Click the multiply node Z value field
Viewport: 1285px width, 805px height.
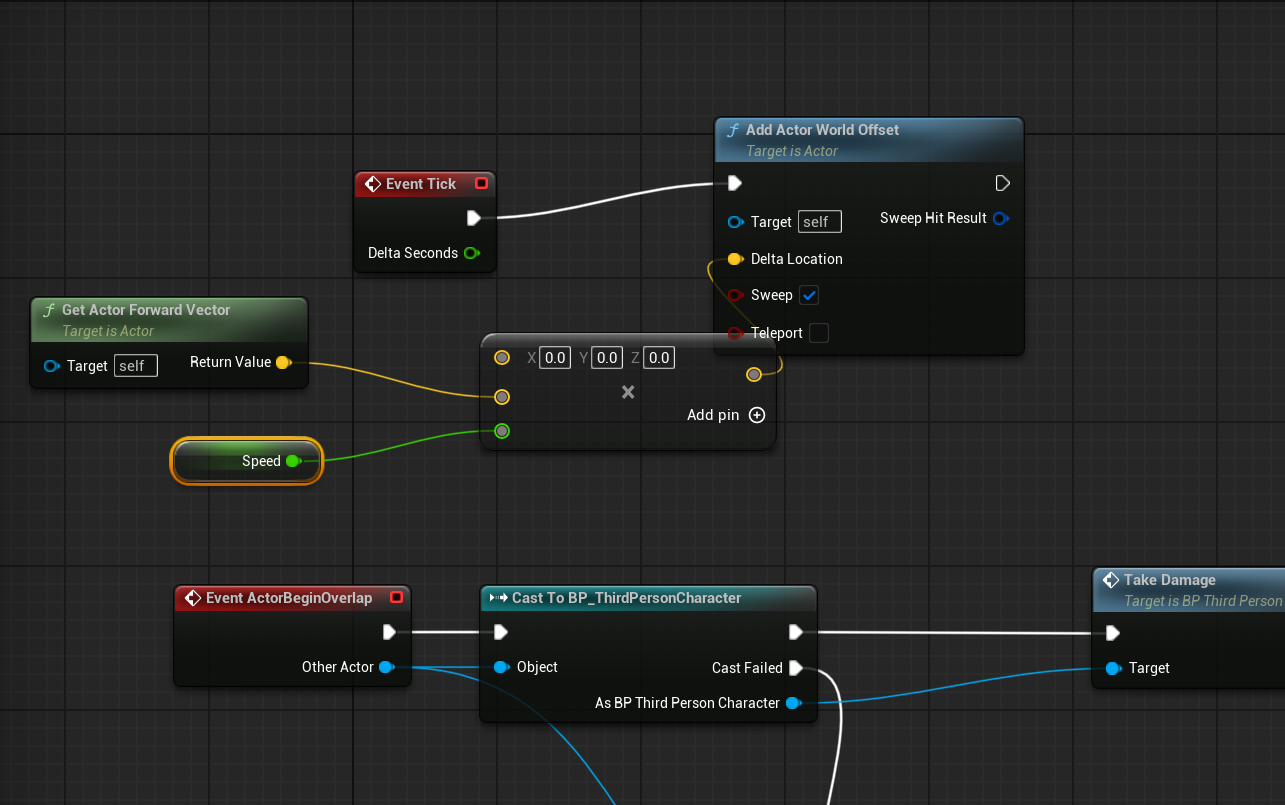[658, 357]
